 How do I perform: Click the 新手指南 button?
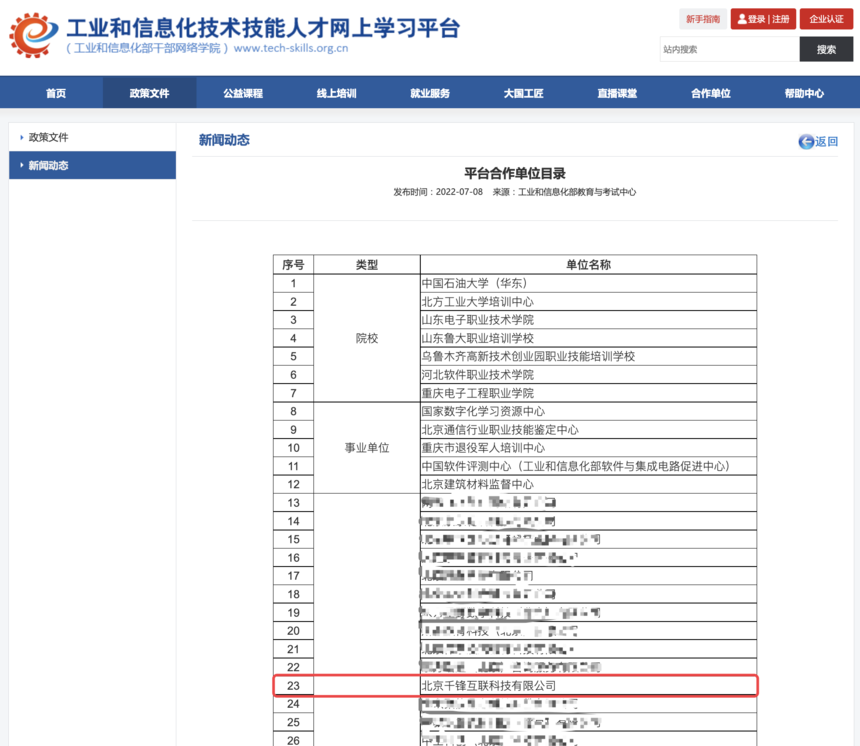point(703,19)
